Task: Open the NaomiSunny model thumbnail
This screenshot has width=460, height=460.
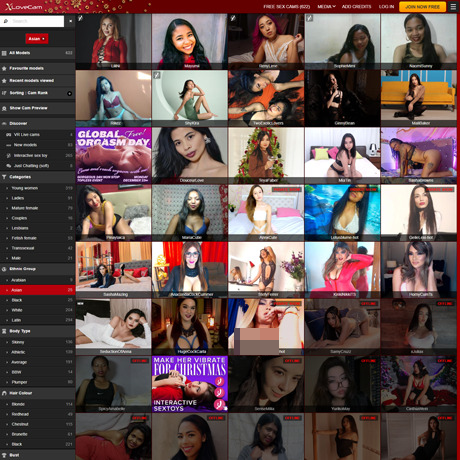Action: click(x=419, y=41)
